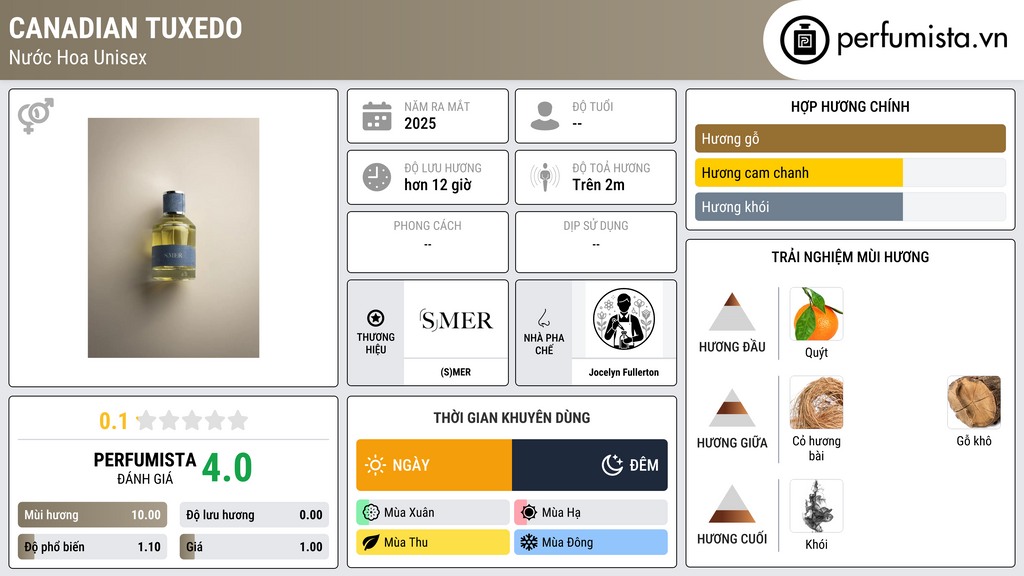Click the Trải nghiệm mùi hương heading
Viewport: 1024px width, 576px height.
[850, 257]
